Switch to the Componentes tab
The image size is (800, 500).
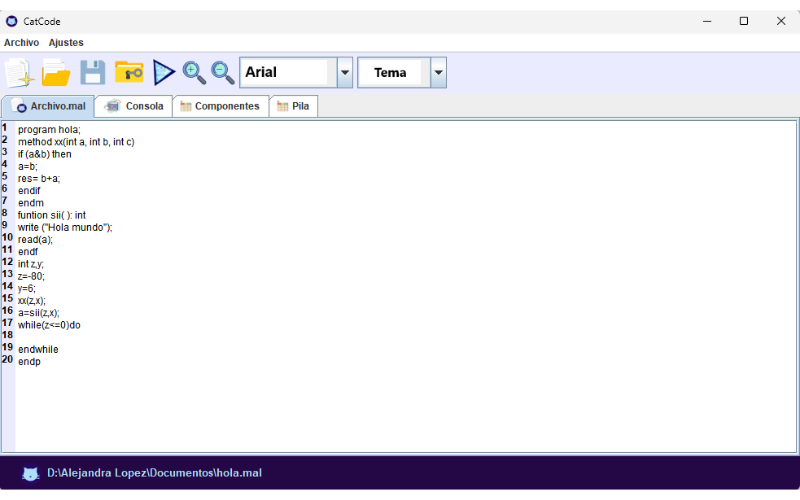(x=220, y=106)
